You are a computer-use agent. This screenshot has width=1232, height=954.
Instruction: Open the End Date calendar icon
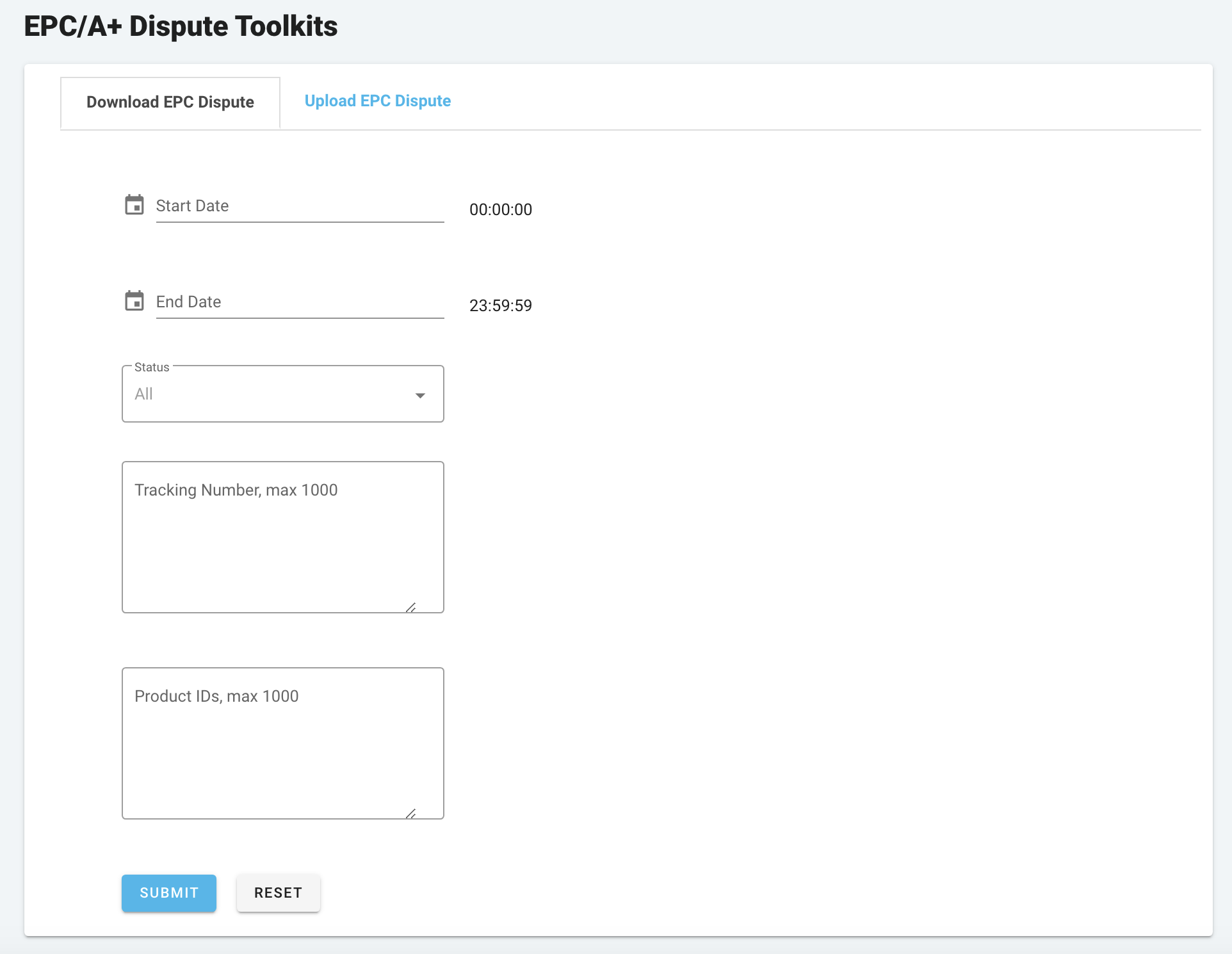[134, 301]
